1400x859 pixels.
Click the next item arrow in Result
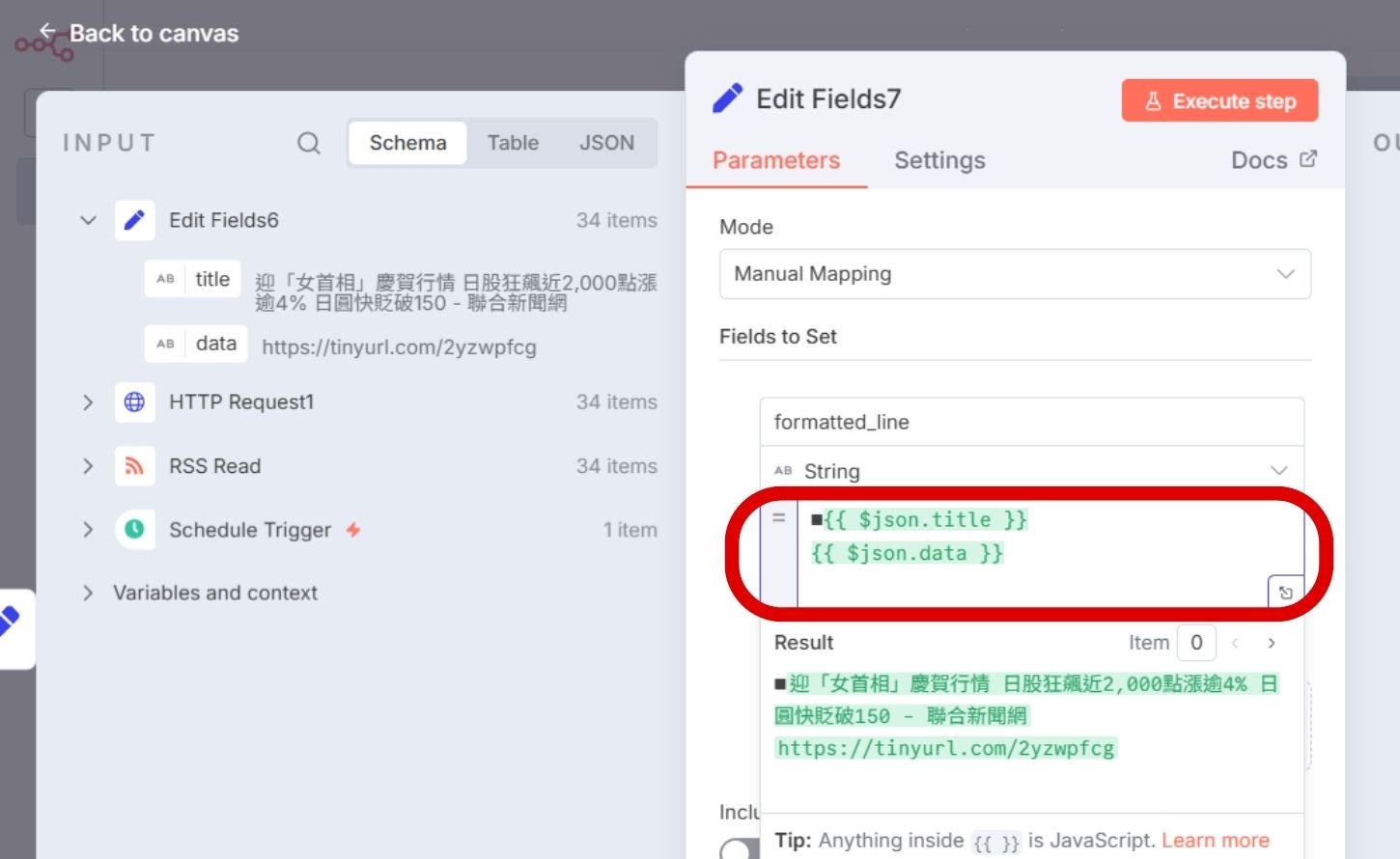tap(1272, 643)
